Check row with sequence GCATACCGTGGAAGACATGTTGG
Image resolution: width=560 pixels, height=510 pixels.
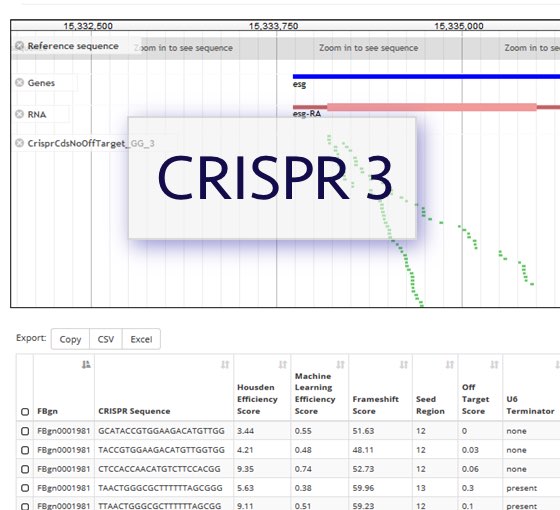(25, 431)
